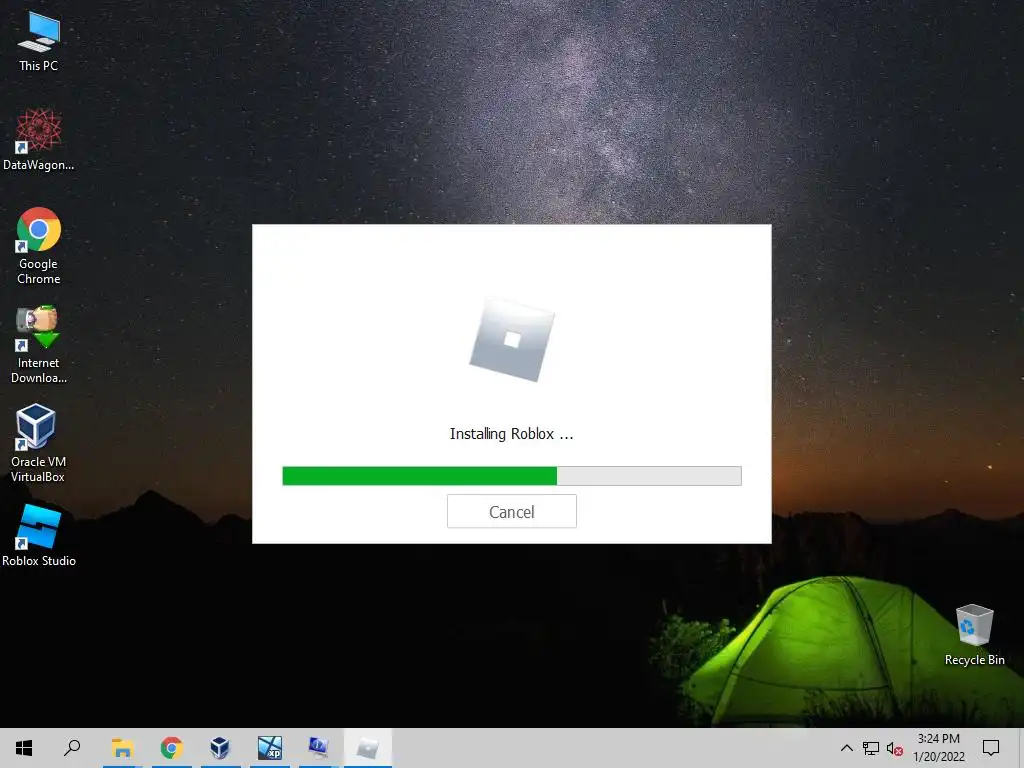
Task: Open File Explorer from the taskbar
Action: pyautogui.click(x=122, y=748)
